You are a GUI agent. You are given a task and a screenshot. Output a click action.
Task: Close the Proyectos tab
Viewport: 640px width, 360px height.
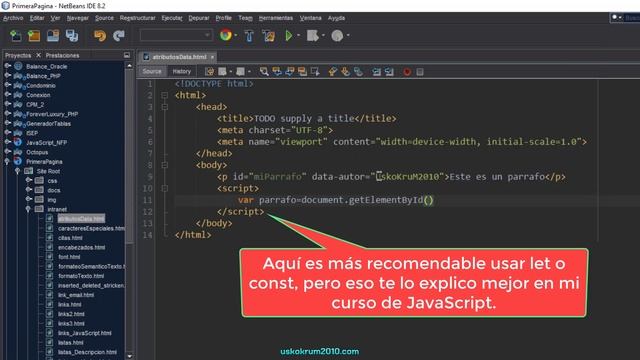(x=38, y=55)
